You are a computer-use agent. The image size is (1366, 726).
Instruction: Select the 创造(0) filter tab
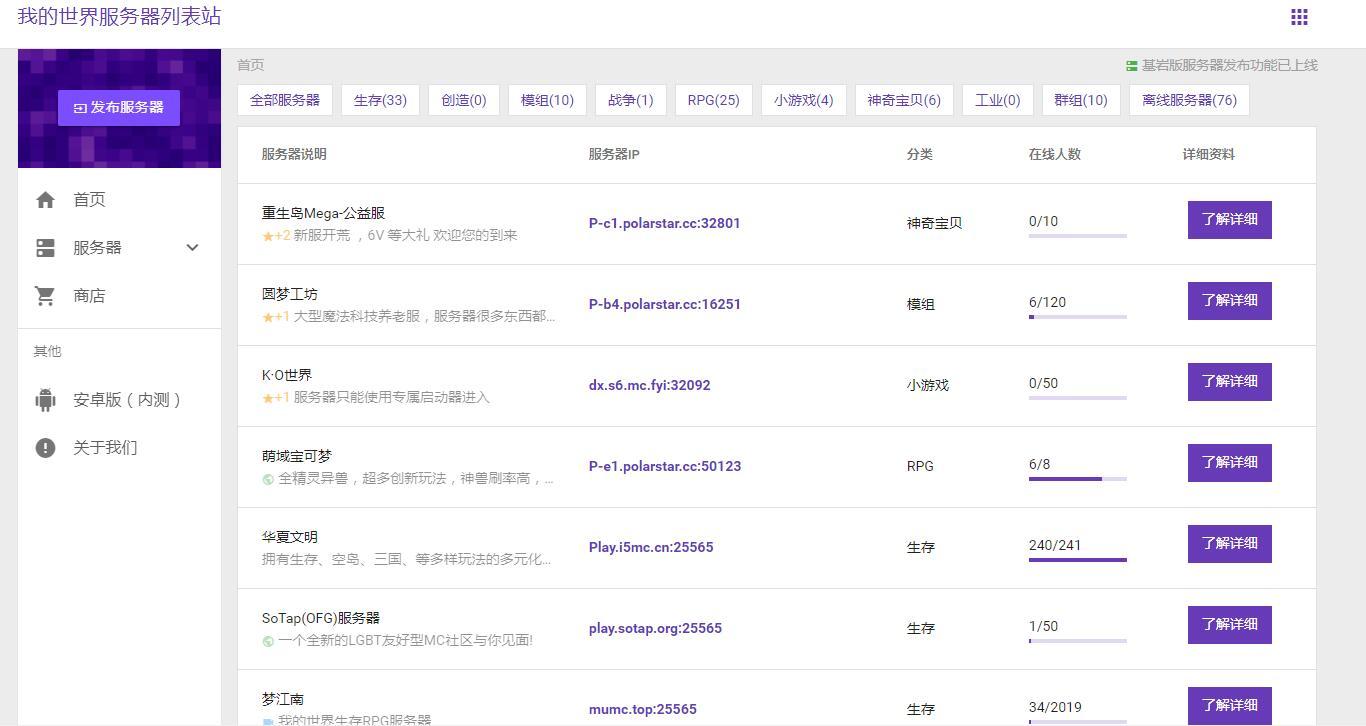click(x=464, y=100)
